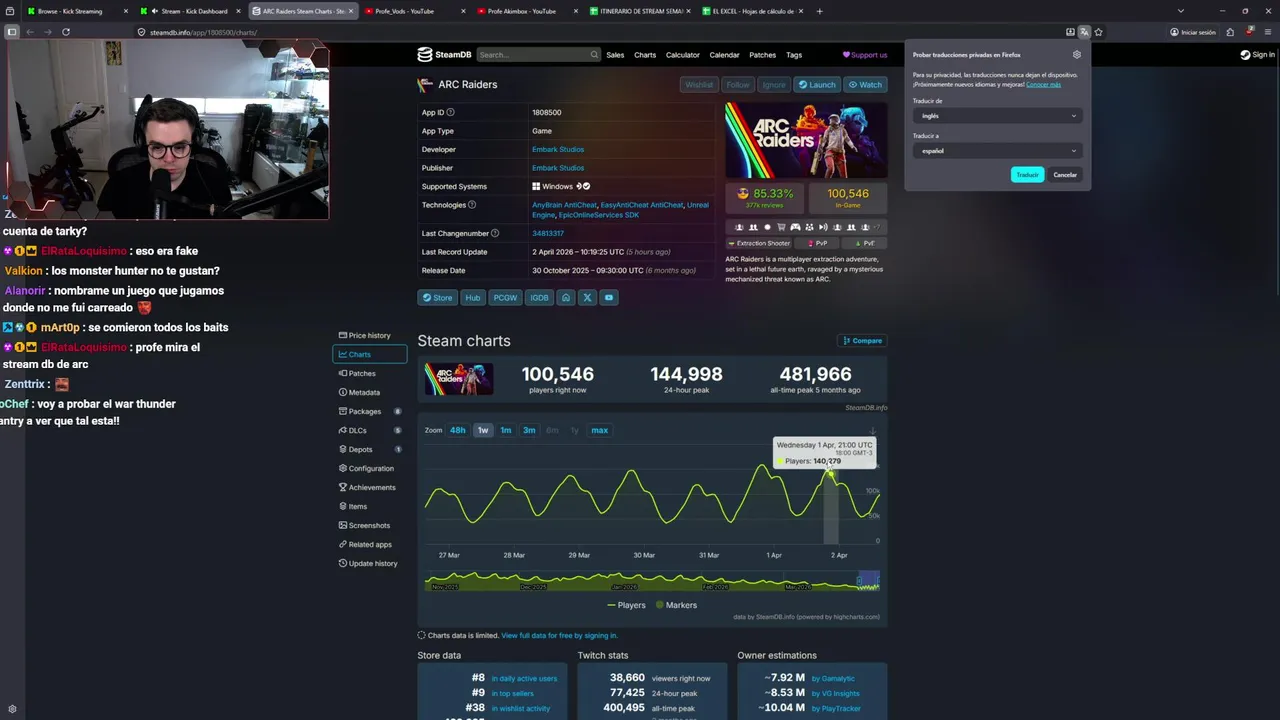
Task: Open the Screenshots sidebar item
Action: click(369, 525)
